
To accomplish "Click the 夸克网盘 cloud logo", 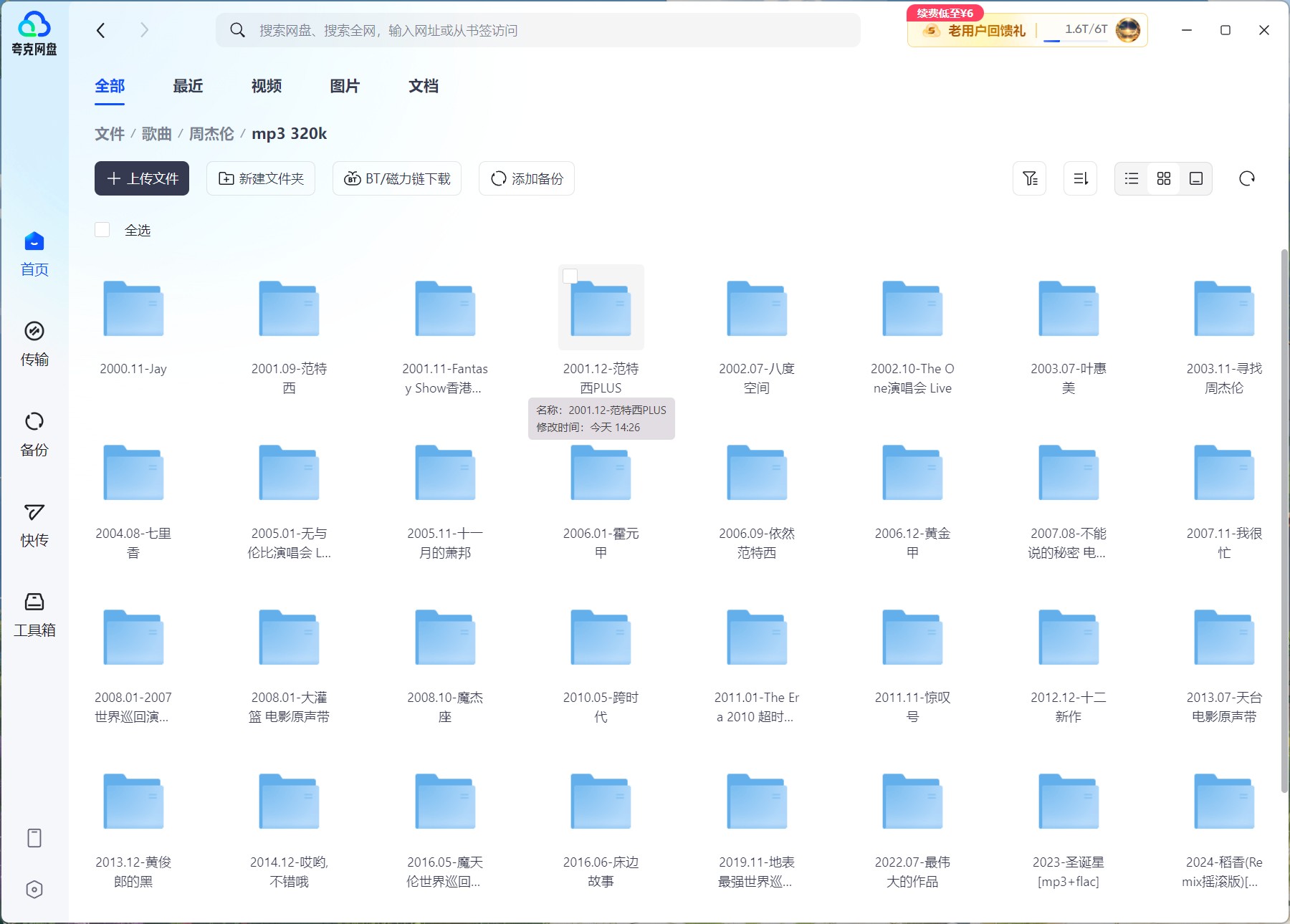I will pyautogui.click(x=34, y=33).
